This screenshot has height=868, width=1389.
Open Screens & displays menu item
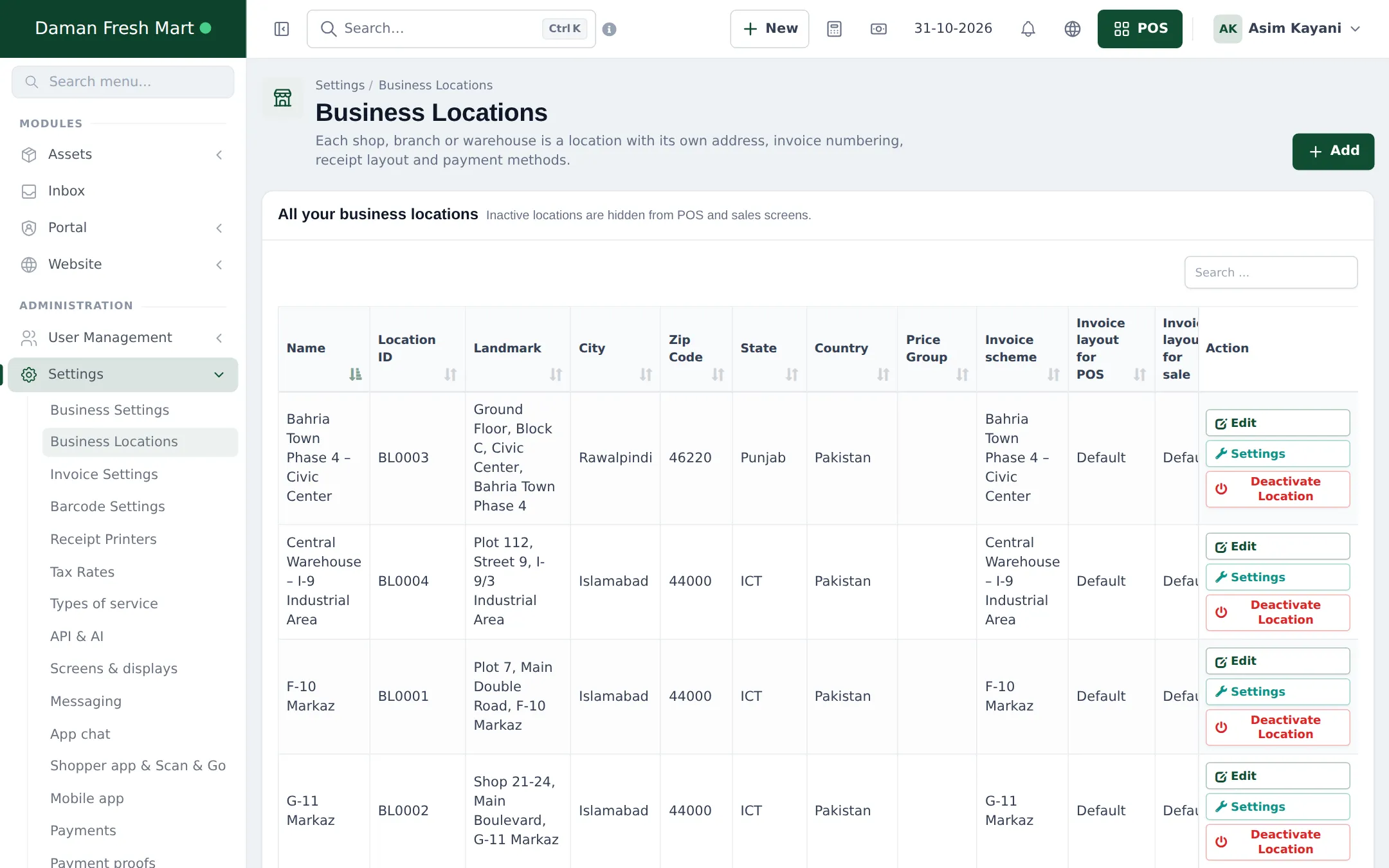pos(114,669)
